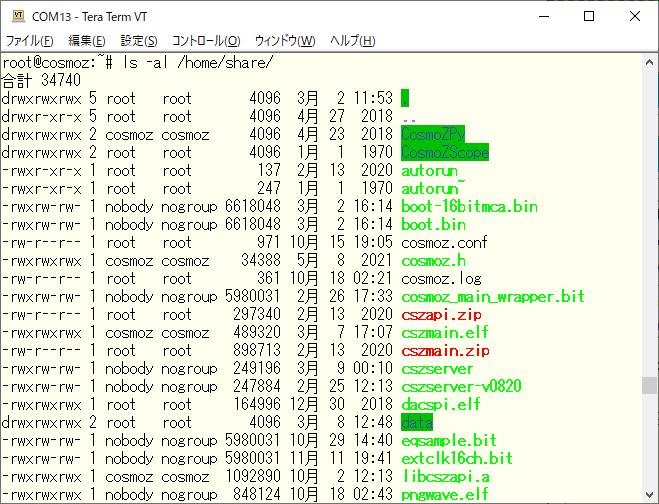Click the cosmoz_main_wrapper.bit filename
The width and height of the screenshot is (659, 504).
(x=492, y=296)
